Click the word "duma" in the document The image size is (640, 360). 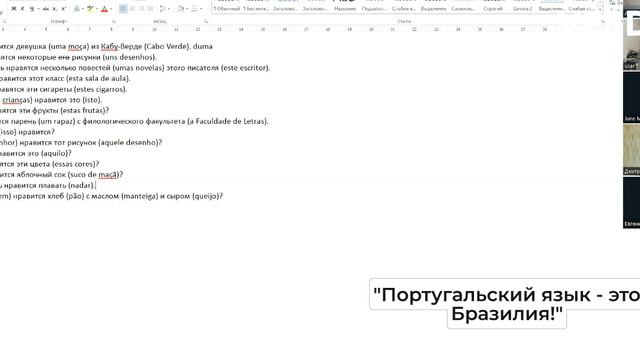202,47
